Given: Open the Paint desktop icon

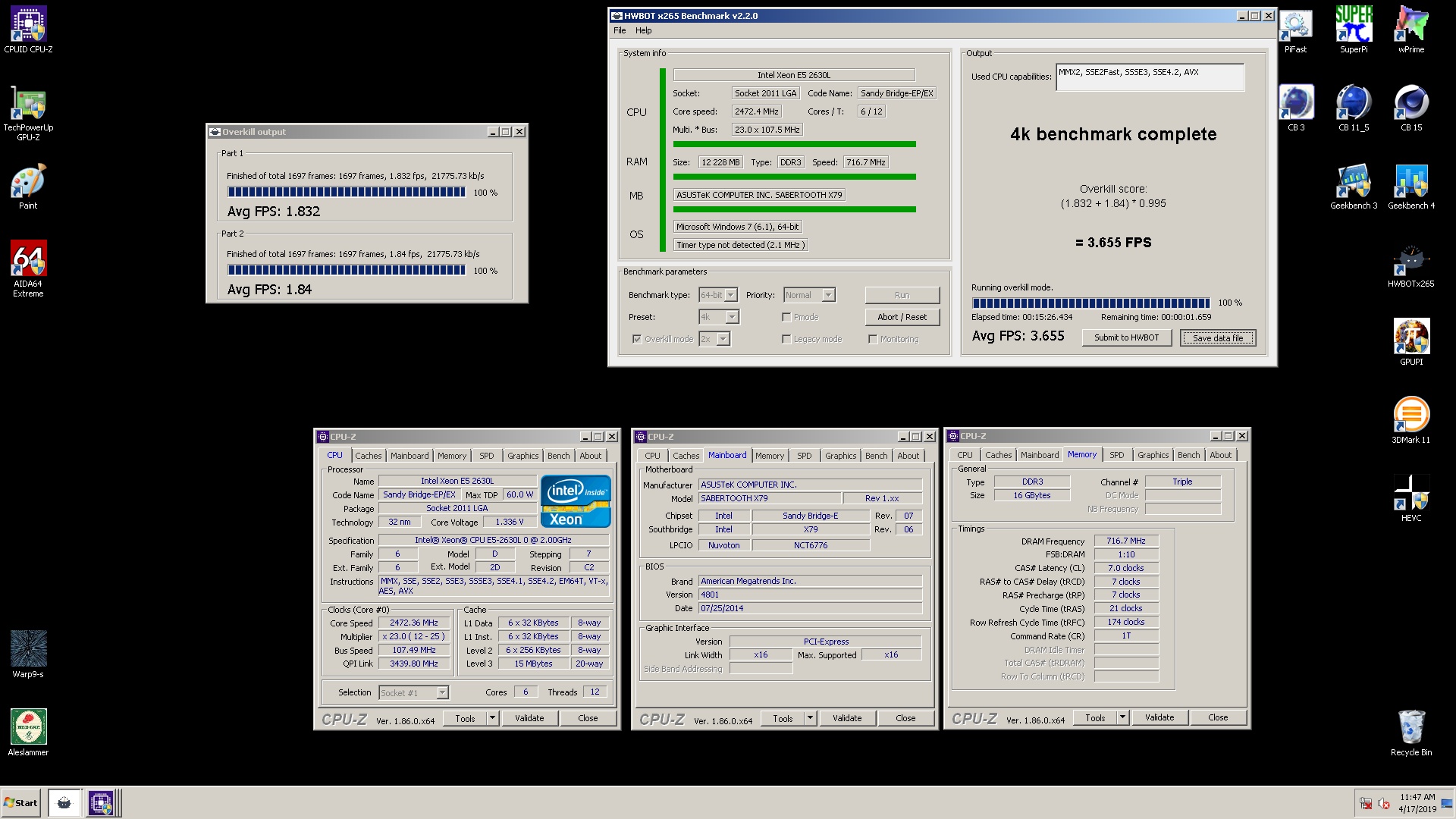Looking at the screenshot, I should (x=28, y=187).
